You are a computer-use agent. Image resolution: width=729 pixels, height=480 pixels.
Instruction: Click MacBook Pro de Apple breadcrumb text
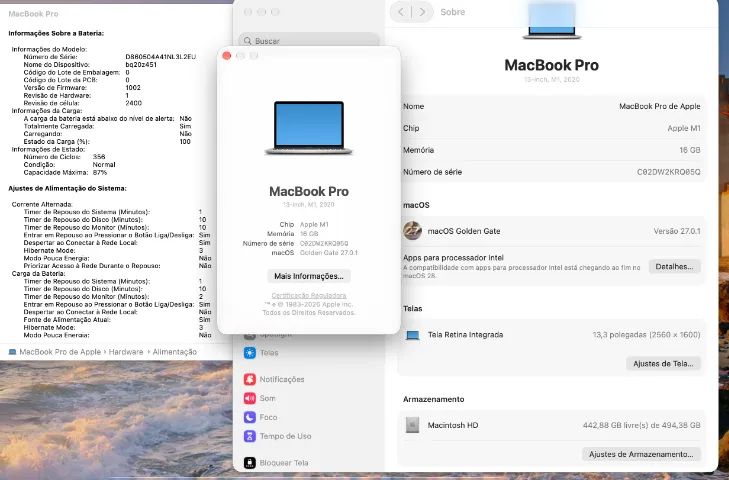tap(60, 352)
